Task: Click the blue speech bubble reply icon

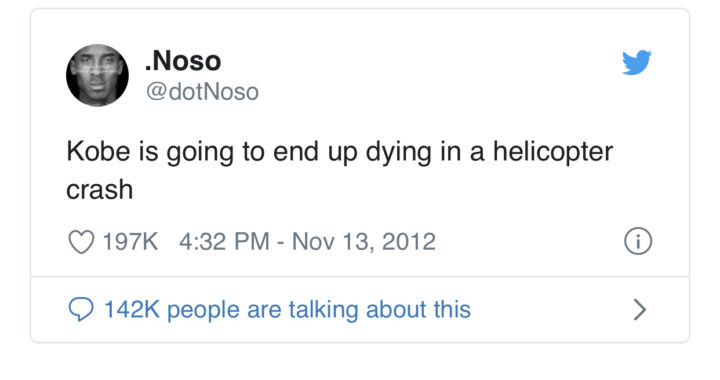Action: click(x=81, y=309)
